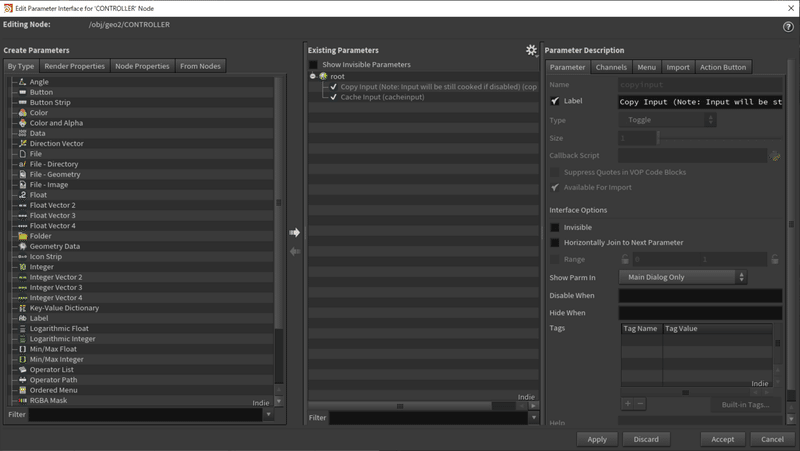
Task: Click the Data parameter type icon
Action: coord(22,133)
